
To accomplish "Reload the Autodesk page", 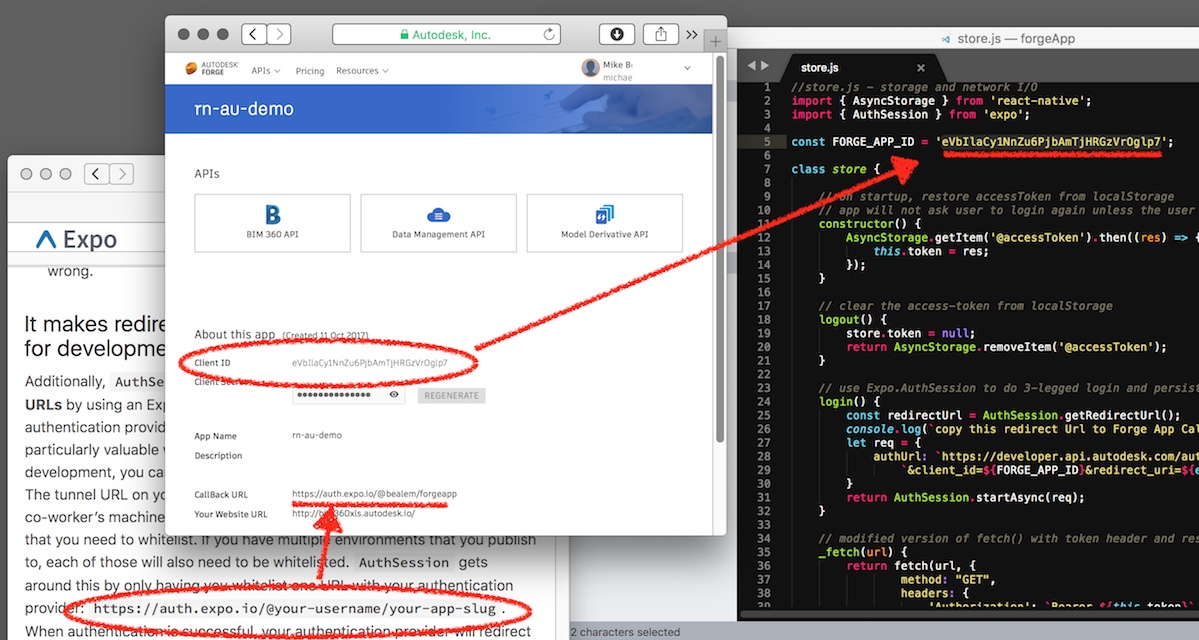I will pyautogui.click(x=548, y=34).
